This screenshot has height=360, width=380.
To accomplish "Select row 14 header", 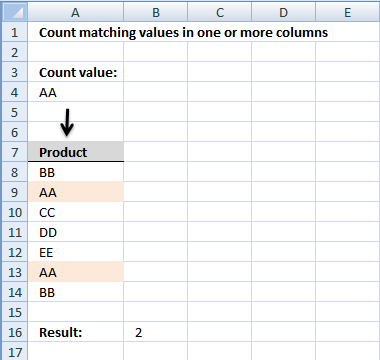I will coord(14,292).
